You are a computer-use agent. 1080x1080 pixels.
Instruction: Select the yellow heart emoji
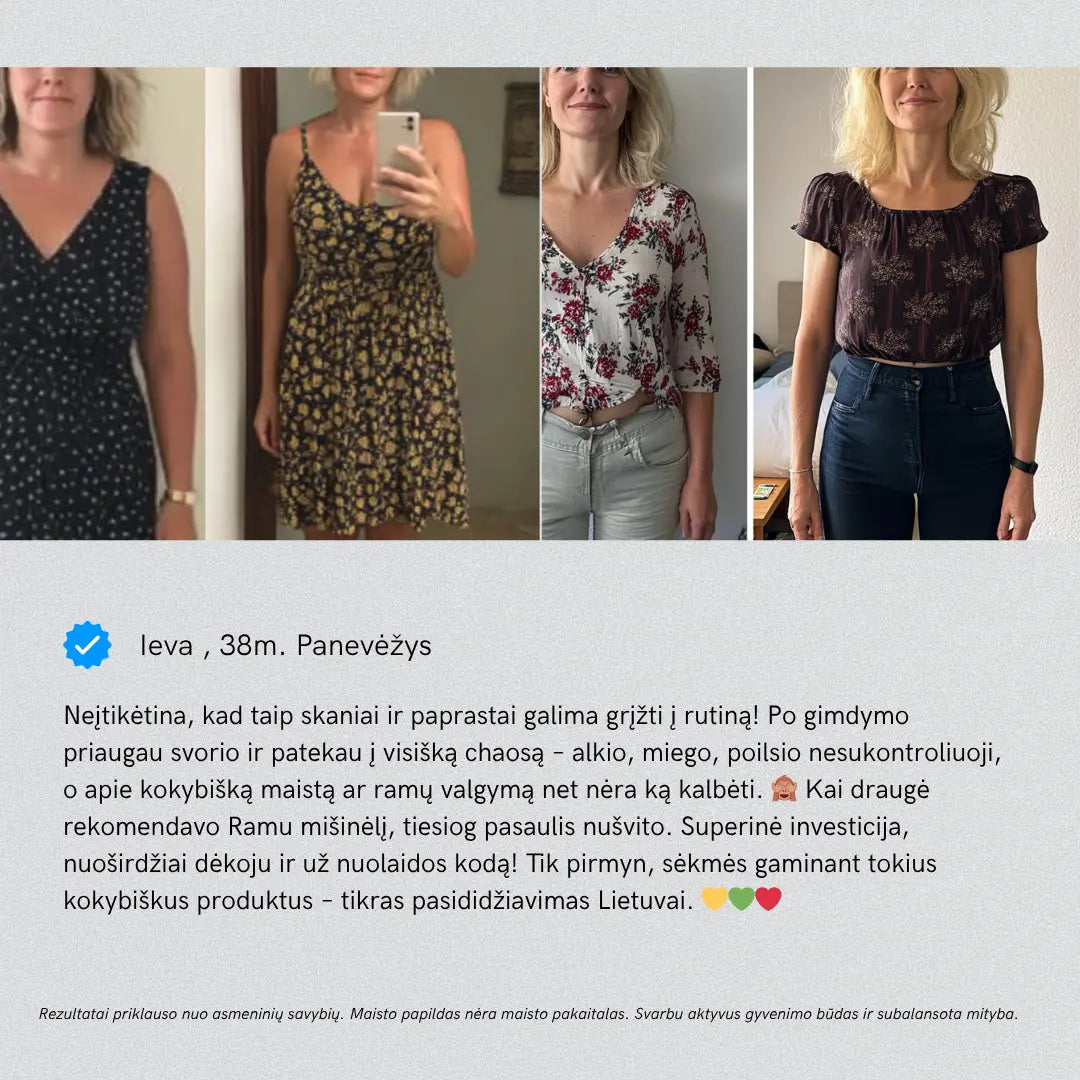tap(714, 899)
